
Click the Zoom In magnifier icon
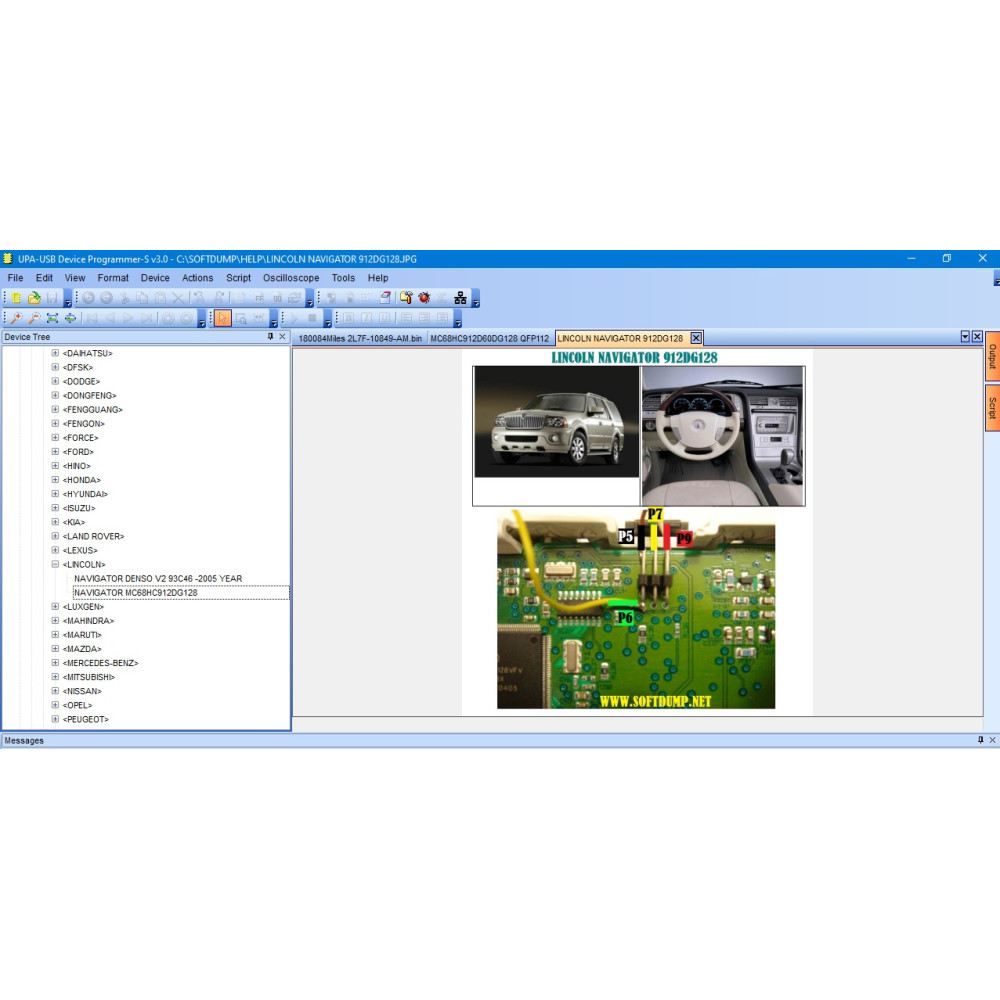click(x=16, y=318)
